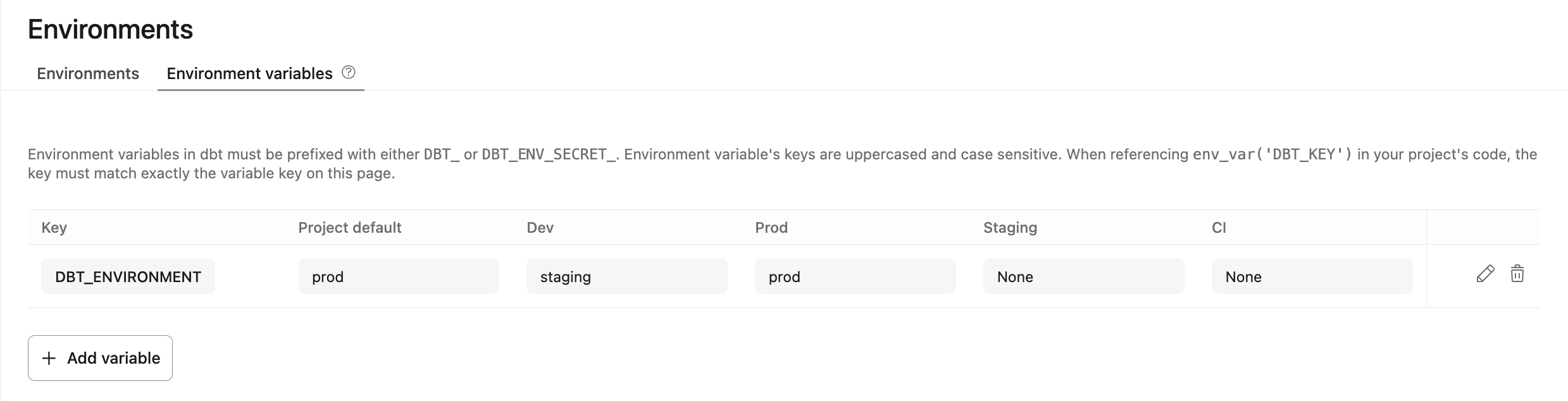Click the Dev column header
This screenshot has height=401, width=1568.
point(540,228)
